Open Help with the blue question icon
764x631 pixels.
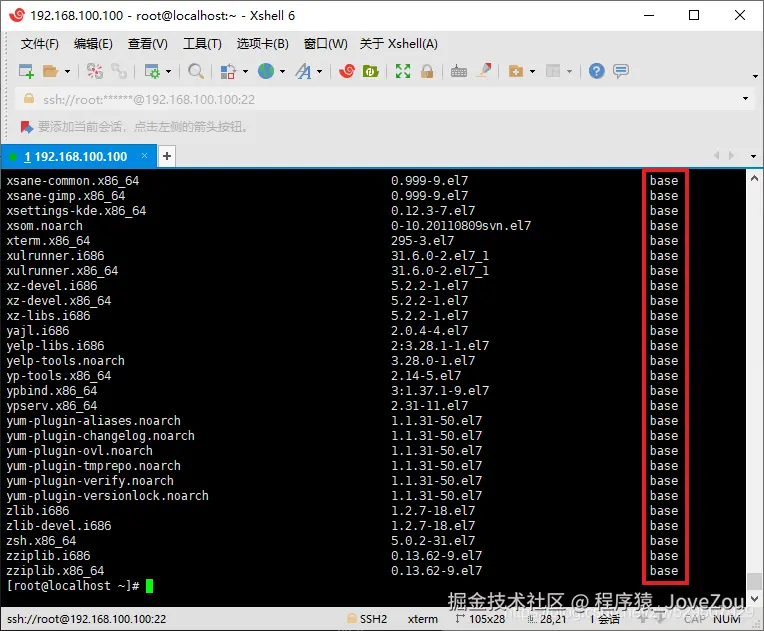[x=596, y=71]
